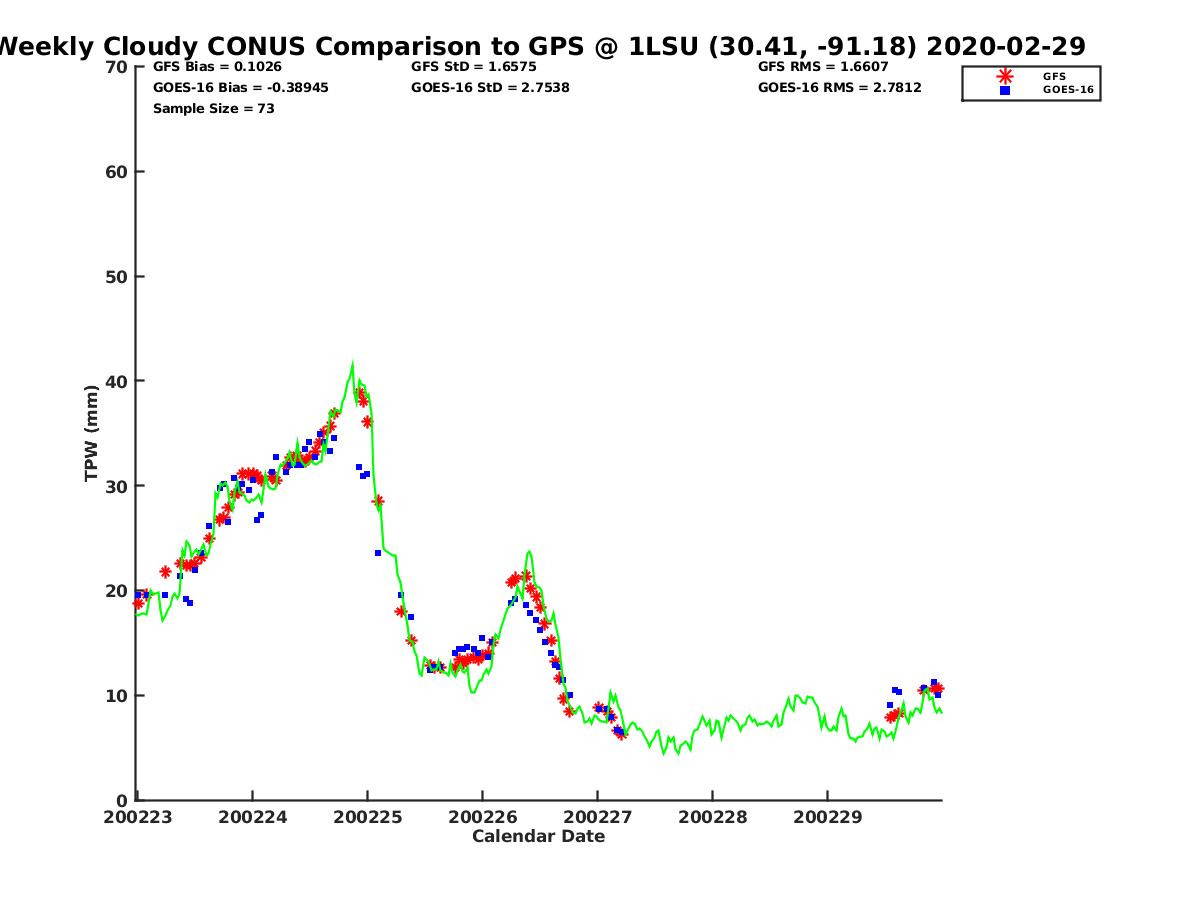The height and width of the screenshot is (900, 1200).
Task: Click the TPW (mm) axis label
Action: tap(92, 433)
